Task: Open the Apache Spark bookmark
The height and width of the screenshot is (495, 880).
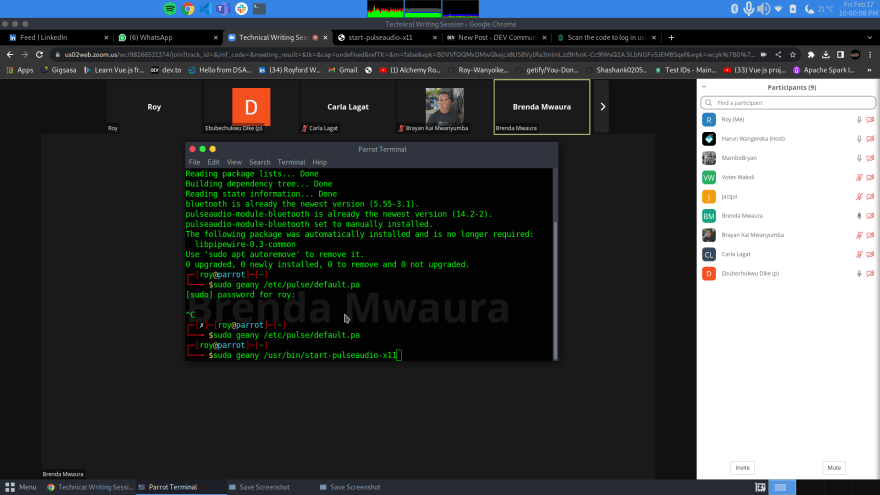Action: point(823,70)
